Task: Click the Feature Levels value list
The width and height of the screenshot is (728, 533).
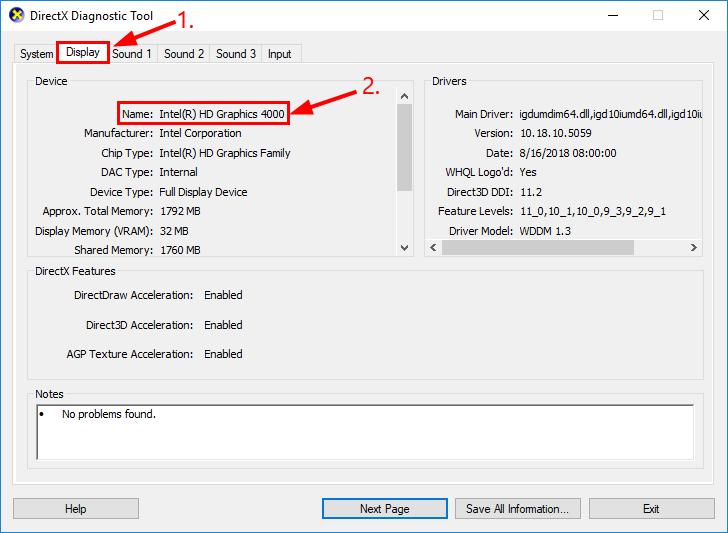Action: pos(593,211)
